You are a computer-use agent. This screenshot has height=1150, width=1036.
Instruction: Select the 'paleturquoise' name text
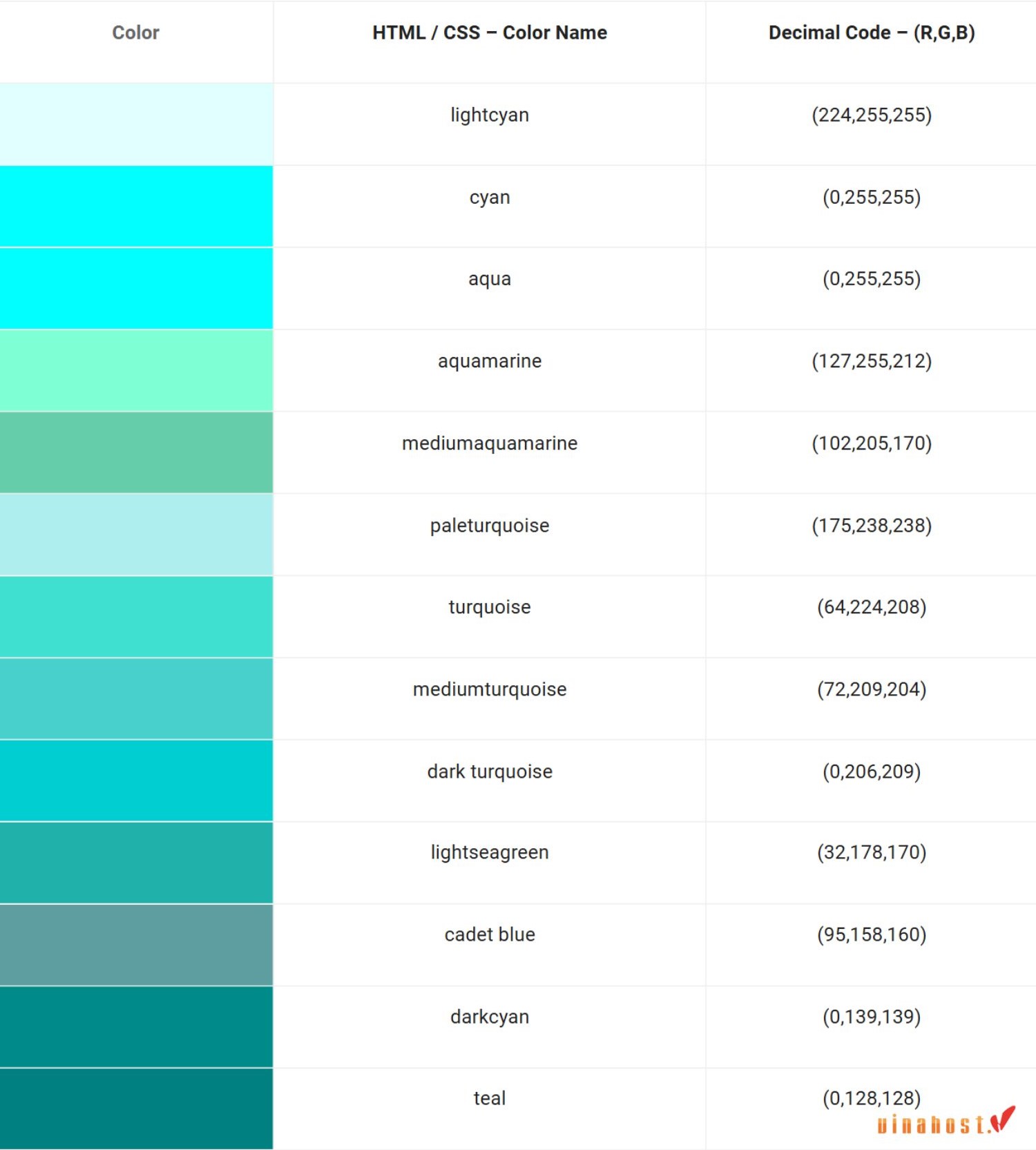490,526
